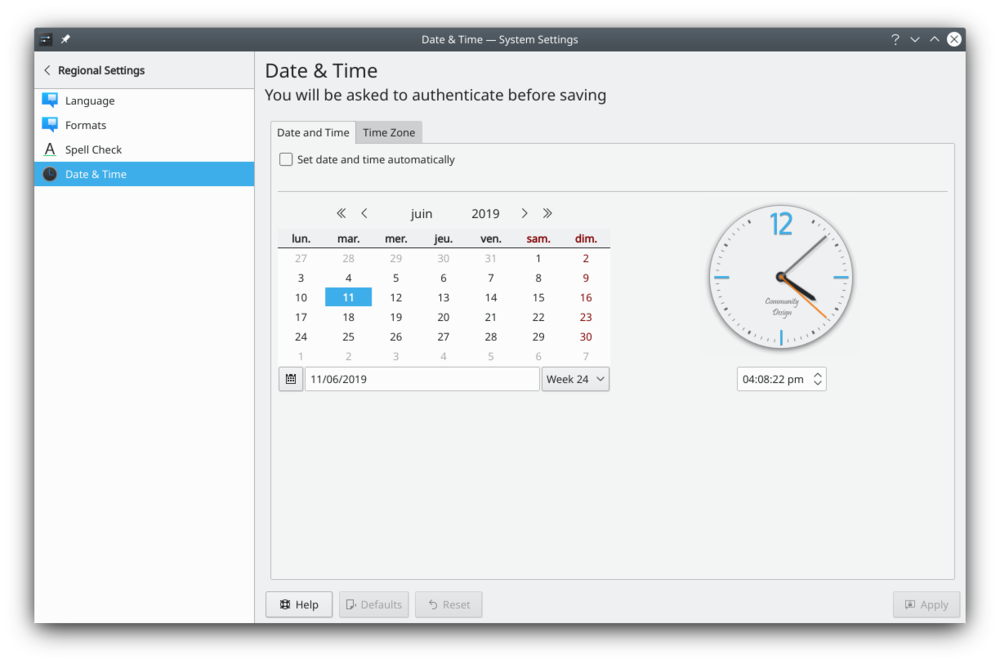Click the calendar picker icon beside date field
The width and height of the screenshot is (1000, 664).
(290, 379)
